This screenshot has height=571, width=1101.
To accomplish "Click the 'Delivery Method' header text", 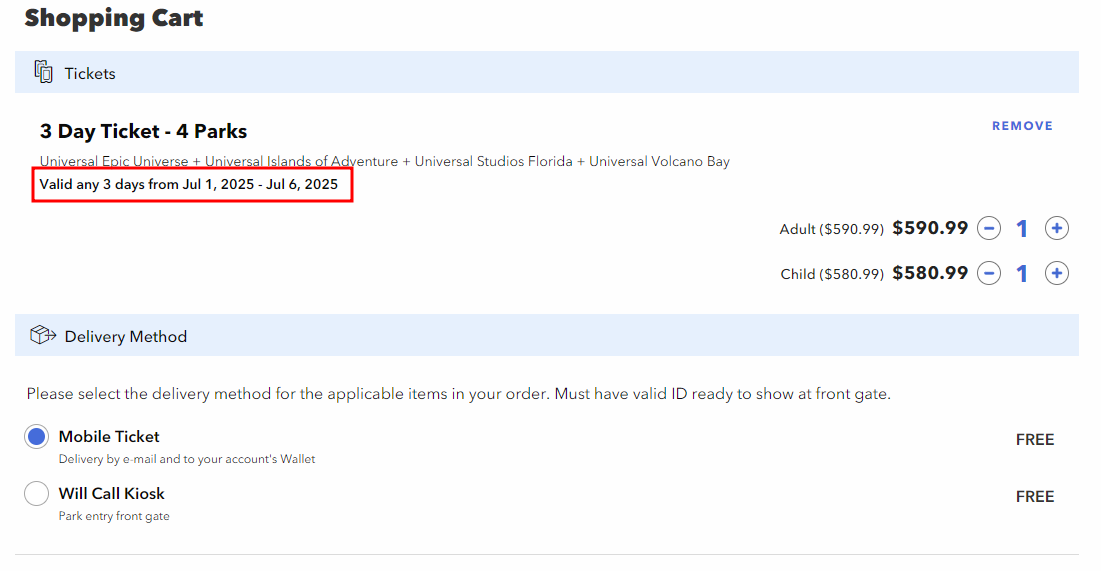I will 126,336.
